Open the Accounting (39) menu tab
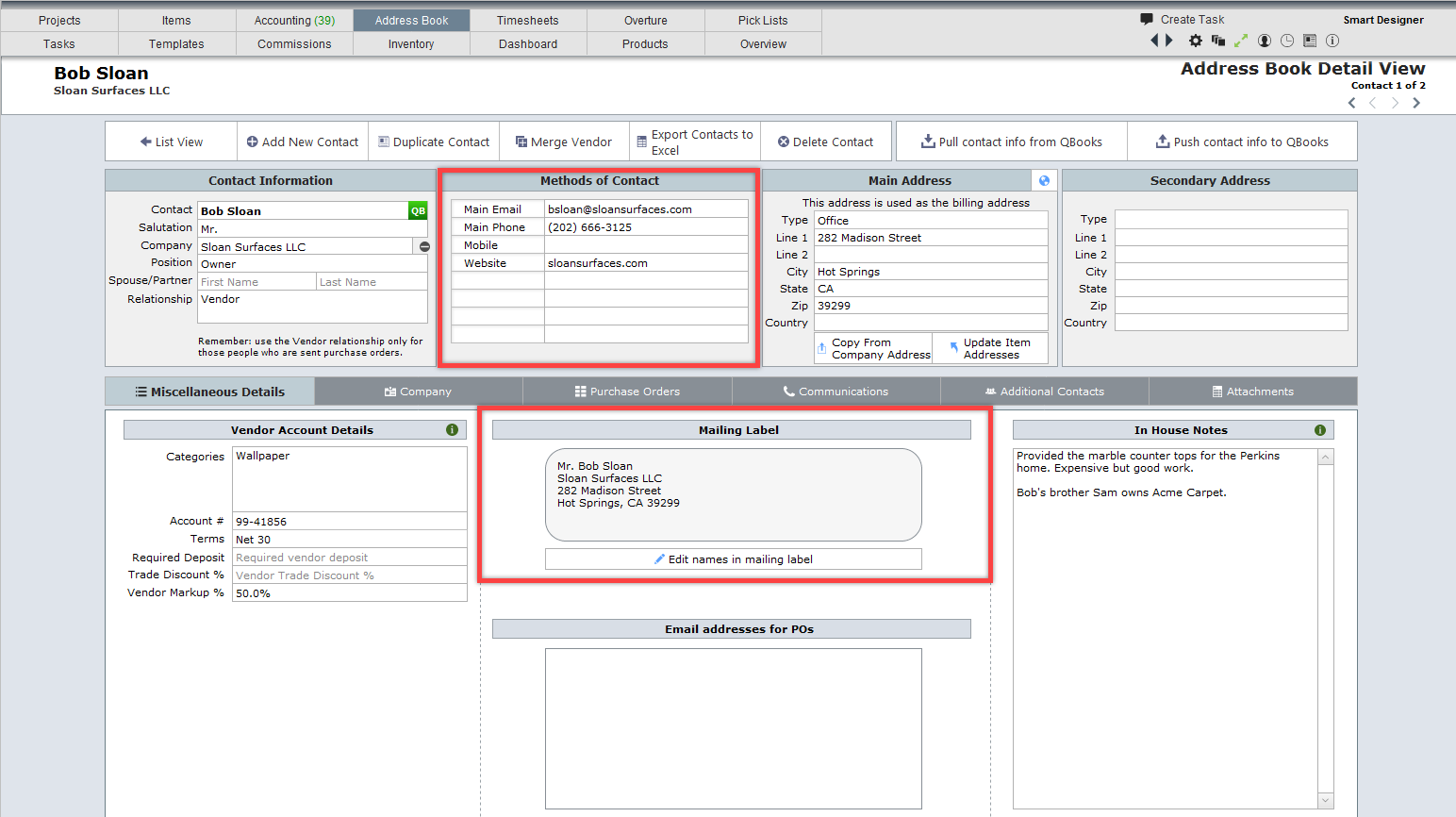The height and width of the screenshot is (817, 1456). click(x=294, y=20)
